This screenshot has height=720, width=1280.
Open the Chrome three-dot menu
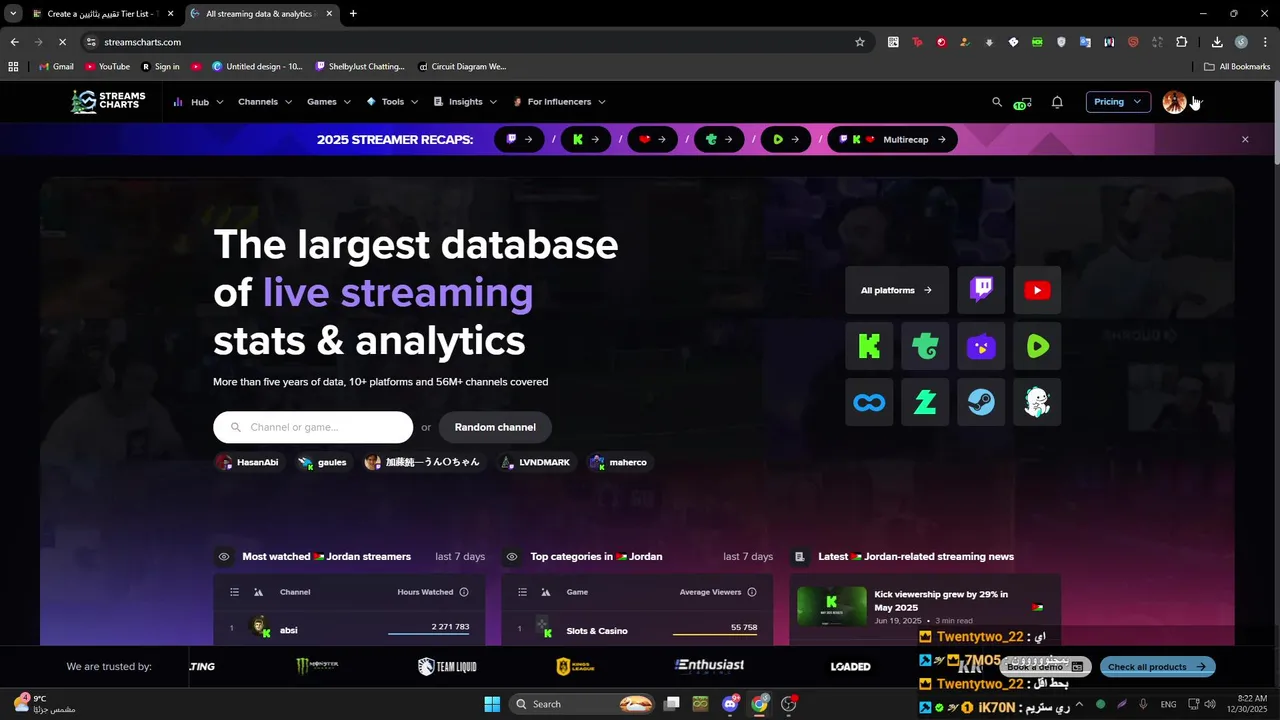pyautogui.click(x=1265, y=42)
